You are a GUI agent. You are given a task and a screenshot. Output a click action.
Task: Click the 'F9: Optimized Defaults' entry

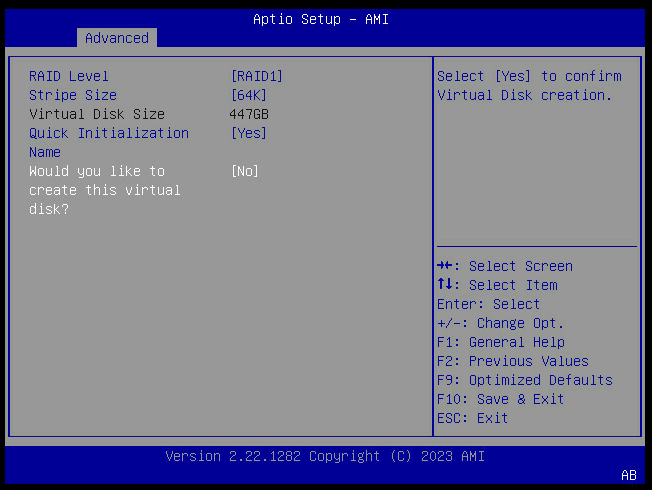(x=525, y=380)
